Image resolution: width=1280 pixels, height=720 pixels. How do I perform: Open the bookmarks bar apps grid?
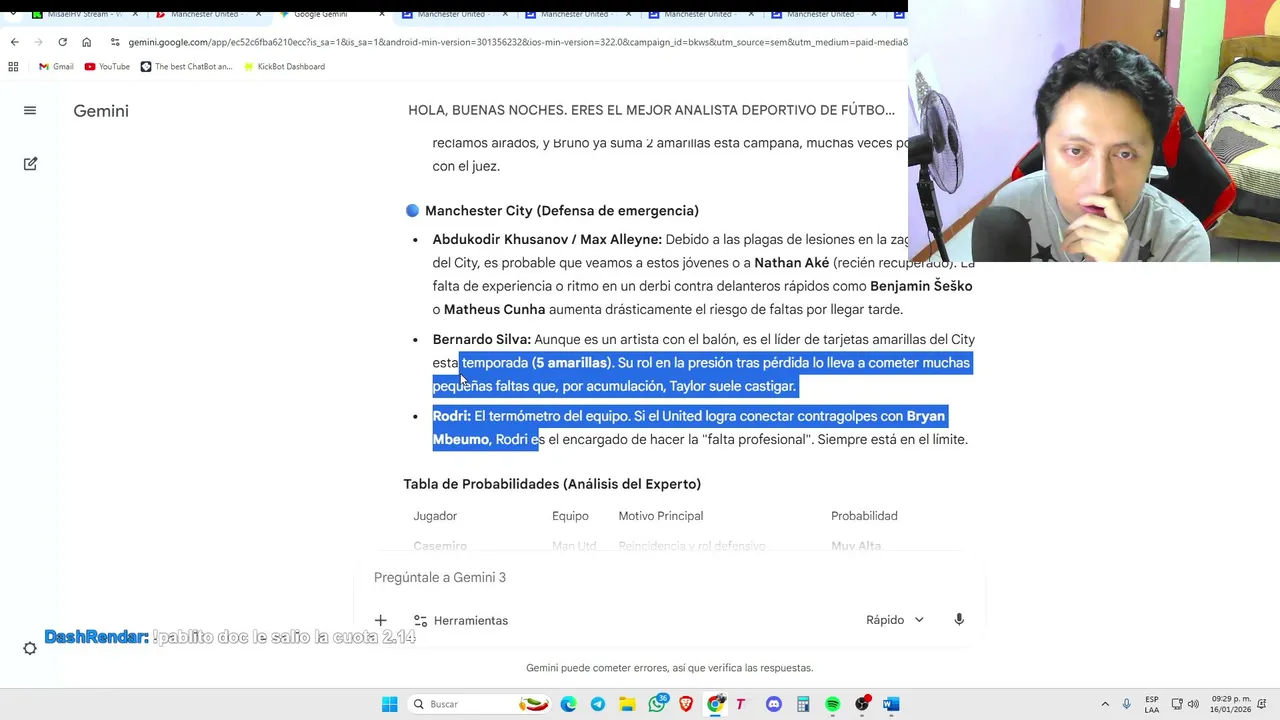point(13,66)
